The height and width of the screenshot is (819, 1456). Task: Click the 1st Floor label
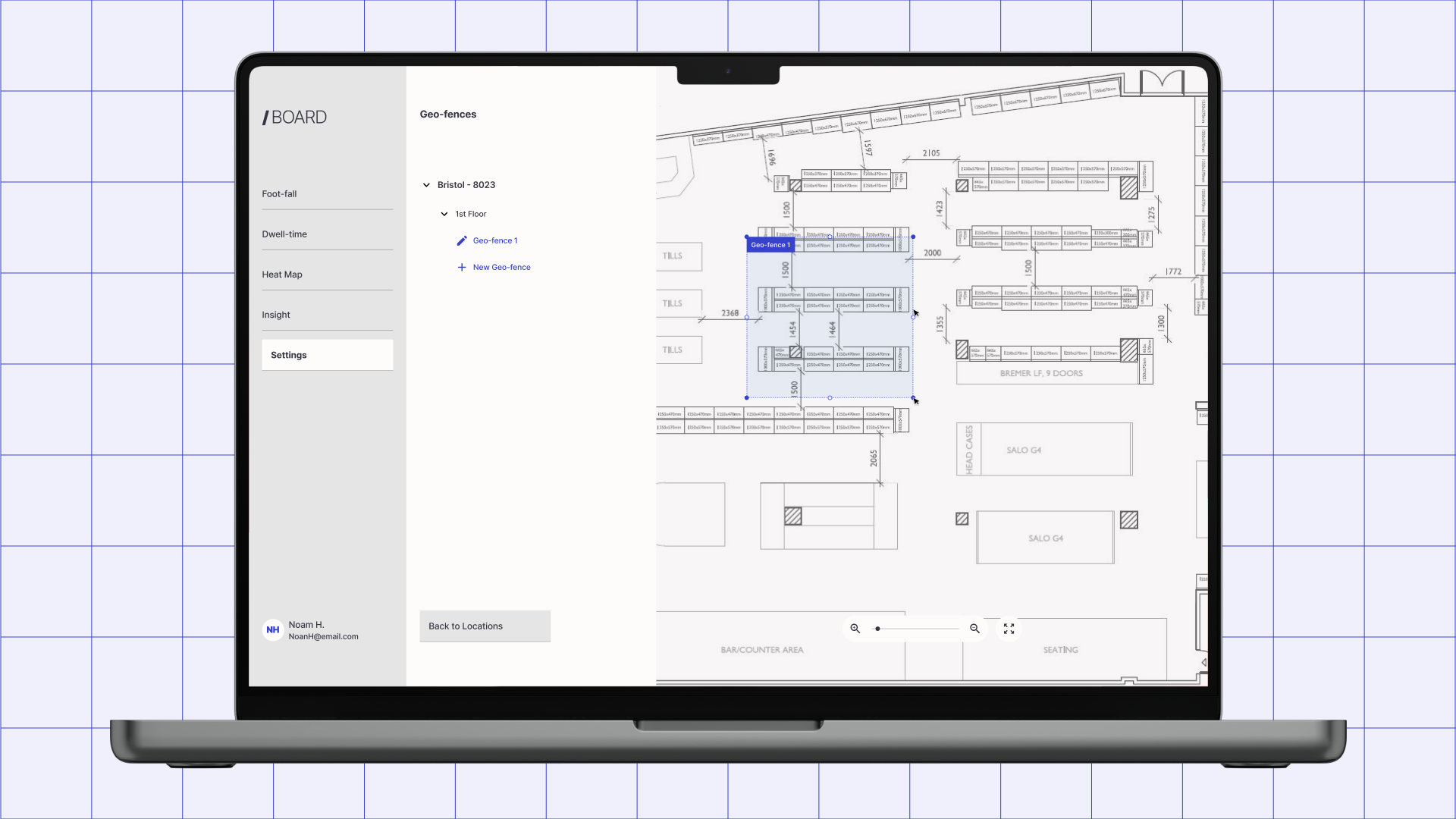tap(471, 214)
